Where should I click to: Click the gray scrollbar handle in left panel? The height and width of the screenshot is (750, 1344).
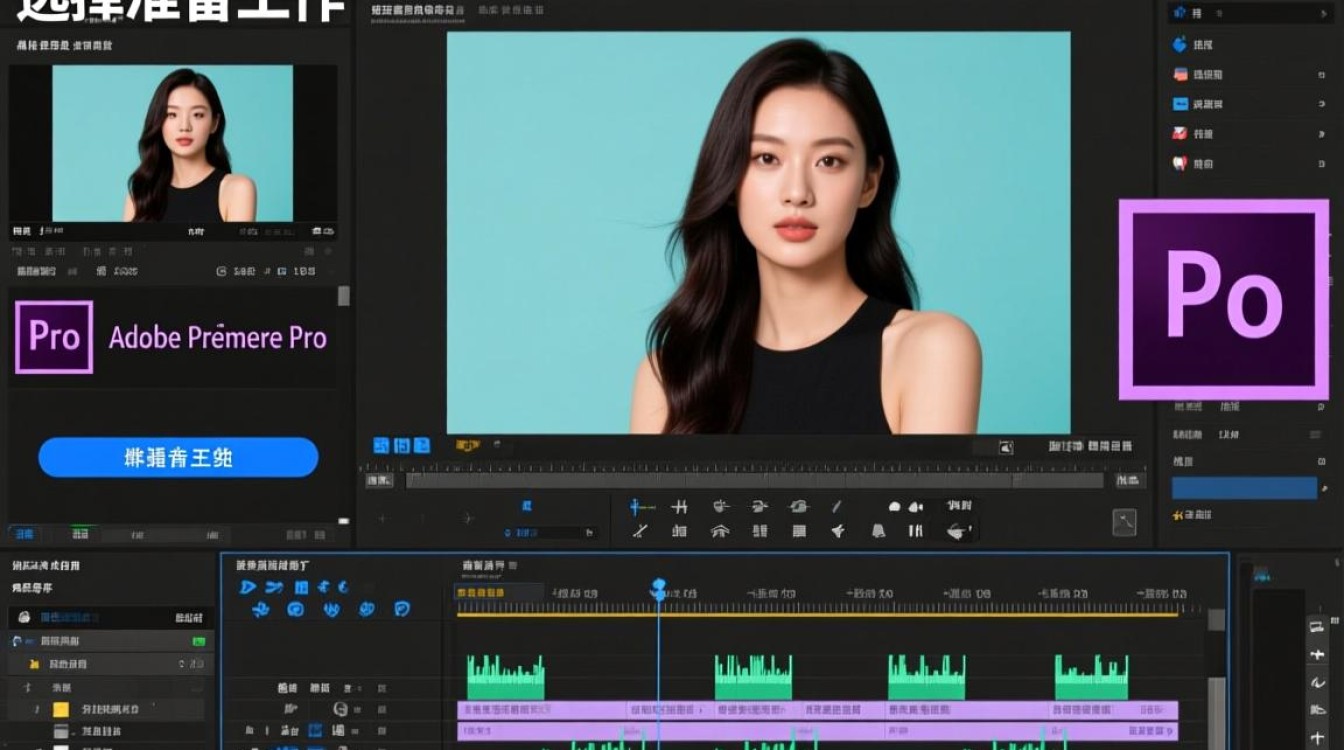344,296
